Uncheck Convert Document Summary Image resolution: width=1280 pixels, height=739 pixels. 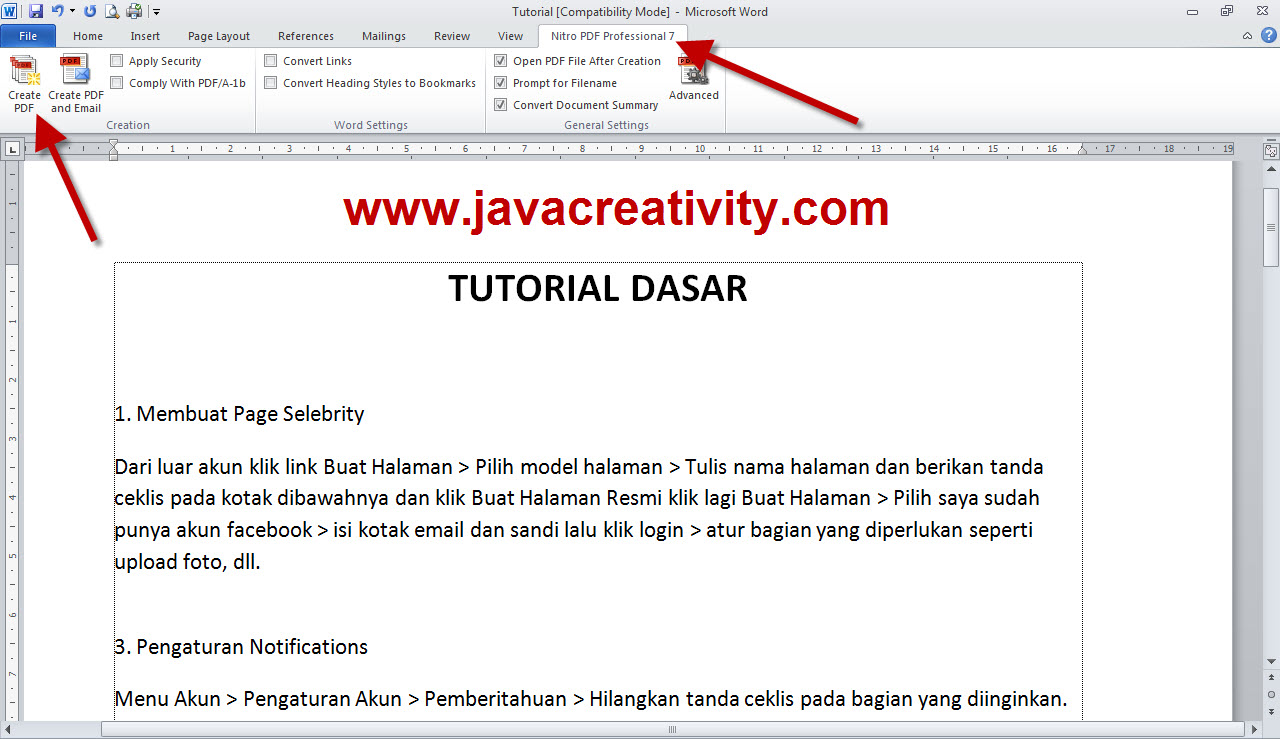501,105
